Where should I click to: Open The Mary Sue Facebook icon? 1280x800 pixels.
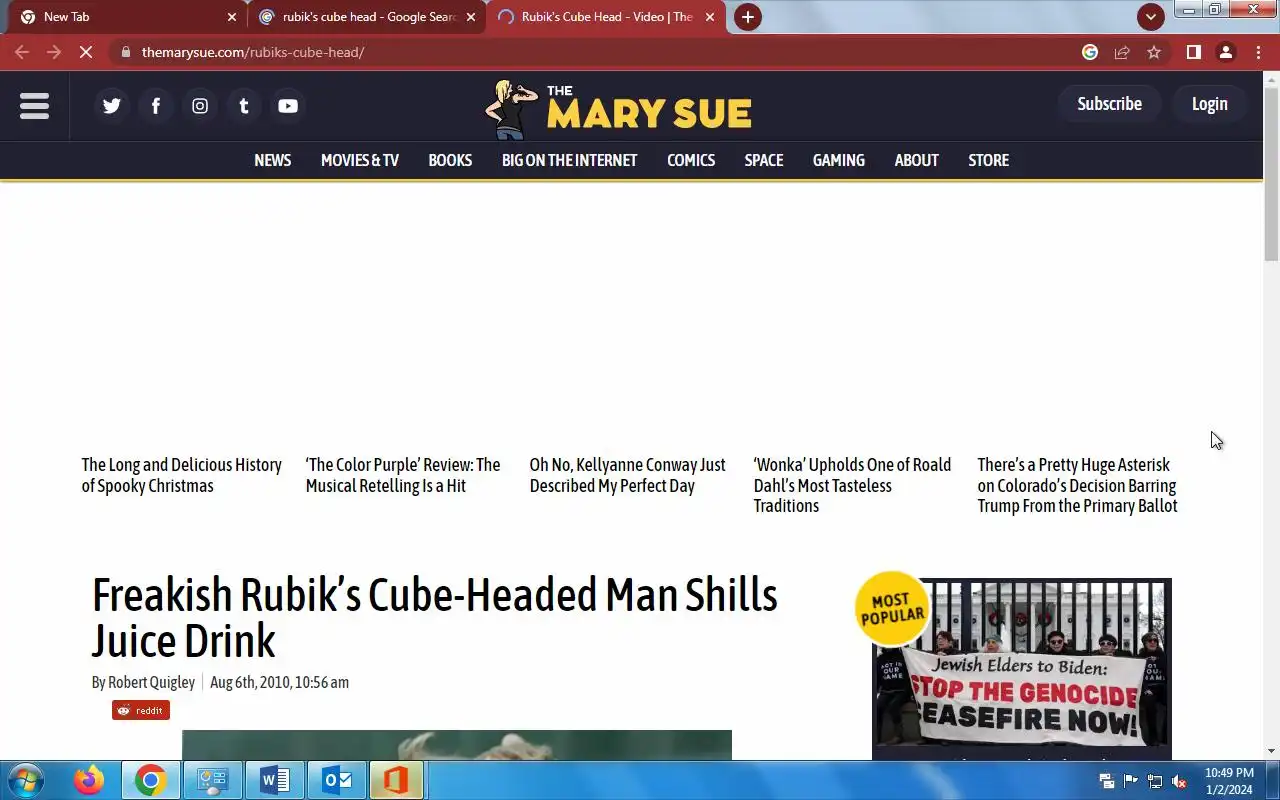click(x=156, y=105)
